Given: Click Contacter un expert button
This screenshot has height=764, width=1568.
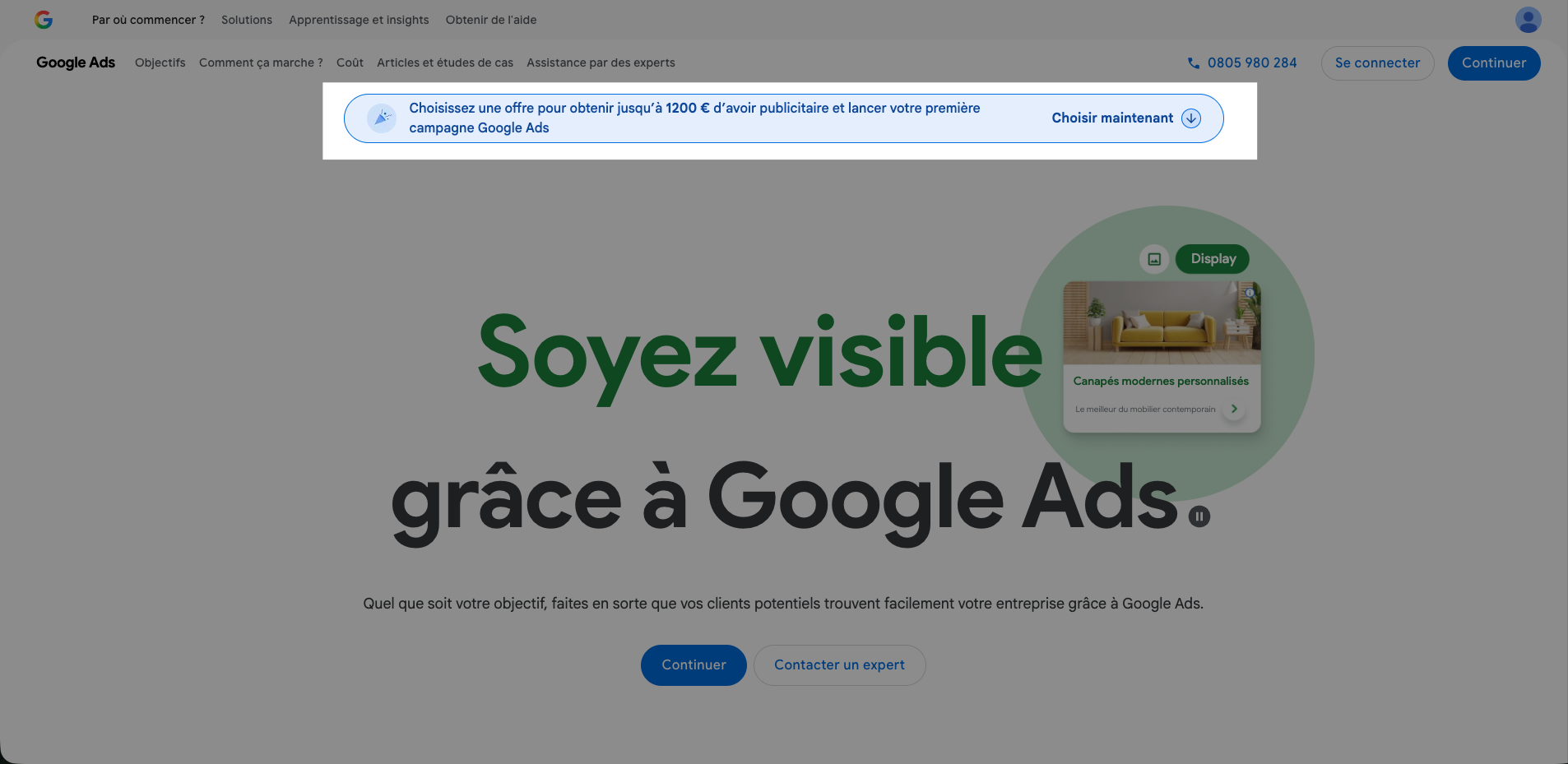Looking at the screenshot, I should click(840, 665).
